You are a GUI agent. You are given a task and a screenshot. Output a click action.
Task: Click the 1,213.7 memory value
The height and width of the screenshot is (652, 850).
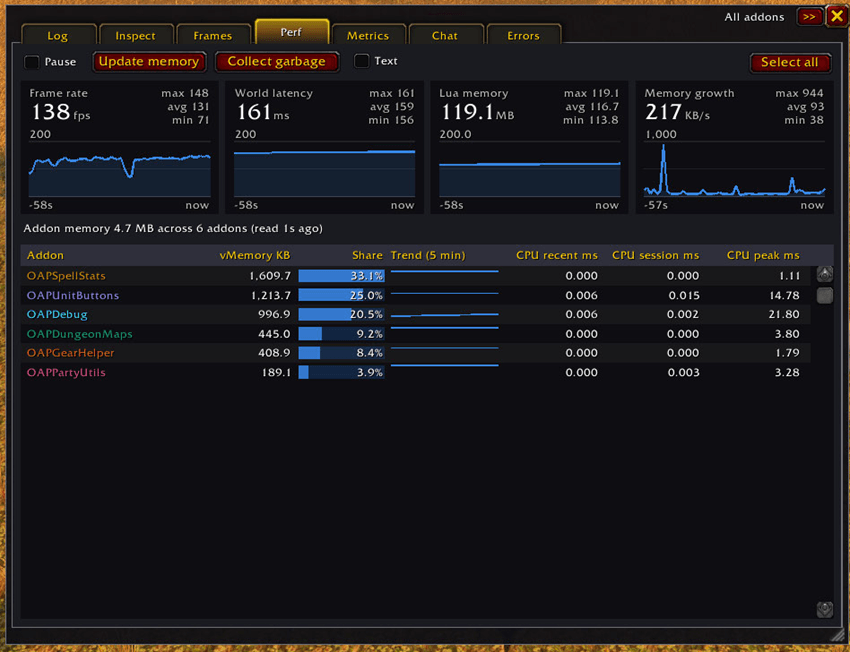[x=271, y=295]
